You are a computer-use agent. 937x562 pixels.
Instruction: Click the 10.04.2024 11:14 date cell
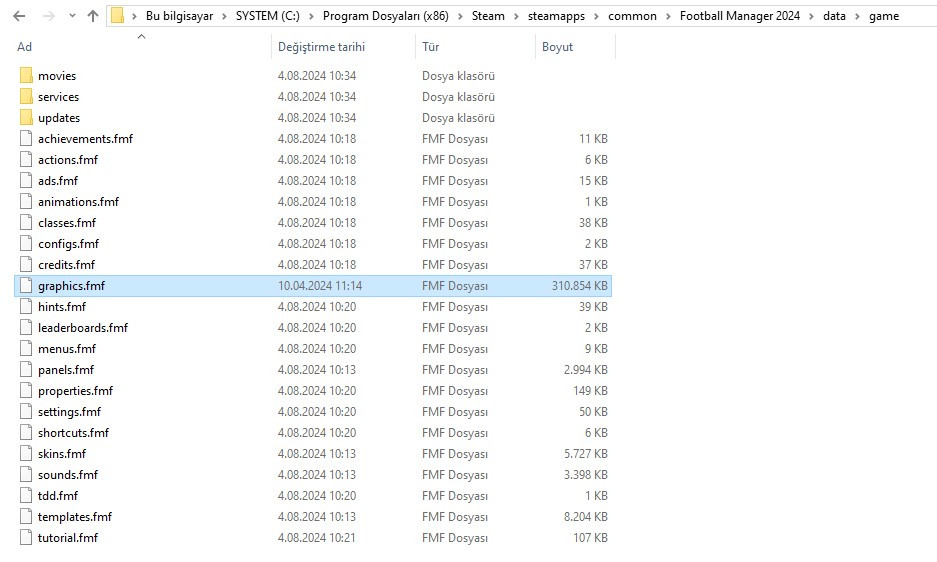pyautogui.click(x=320, y=286)
